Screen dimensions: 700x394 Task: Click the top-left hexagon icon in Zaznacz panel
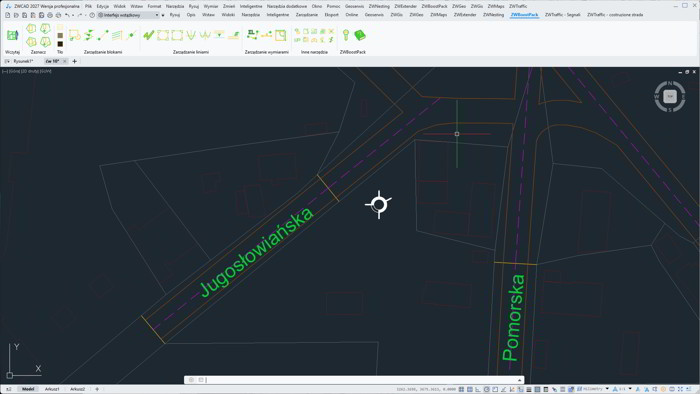click(x=31, y=29)
